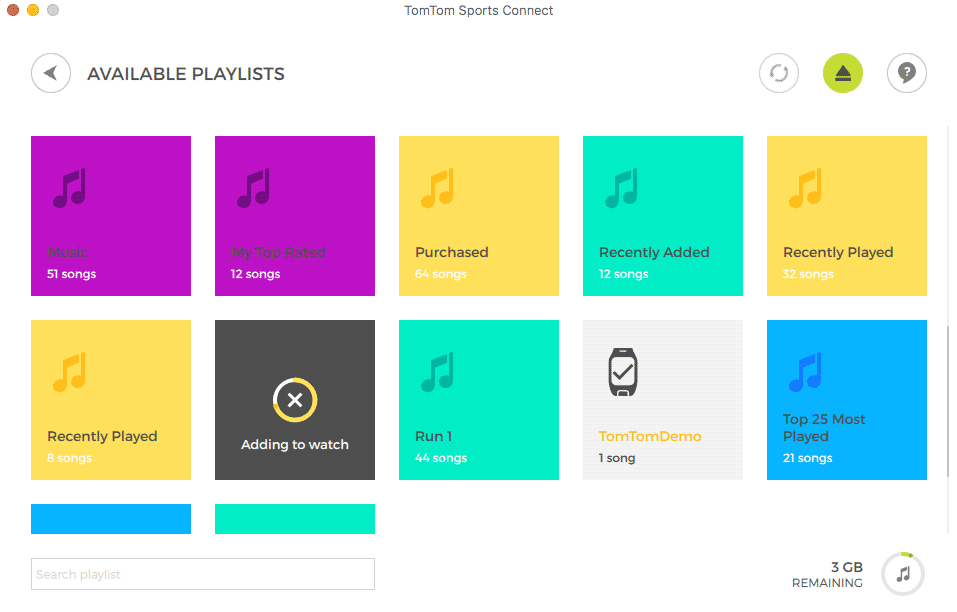Pick the Recently Played 8 songs playlist name
The image size is (957, 612).
pos(103,436)
